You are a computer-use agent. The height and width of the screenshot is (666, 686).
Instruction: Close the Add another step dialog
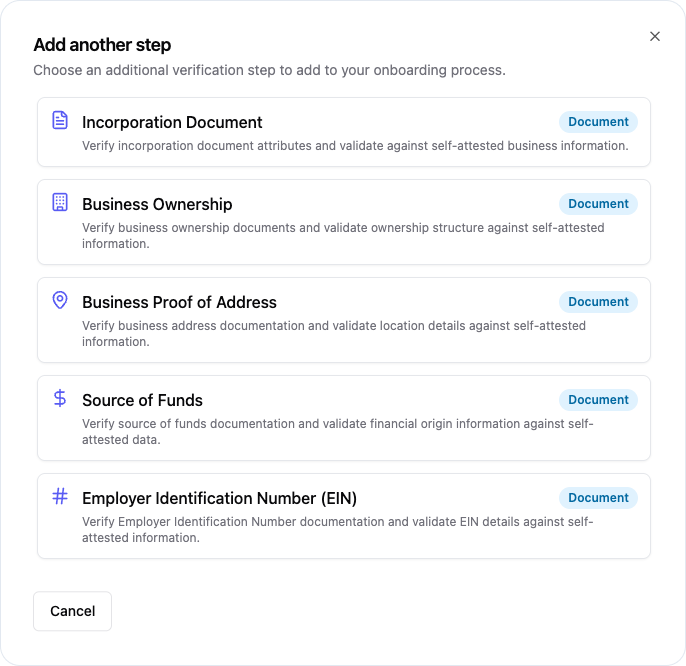655,36
